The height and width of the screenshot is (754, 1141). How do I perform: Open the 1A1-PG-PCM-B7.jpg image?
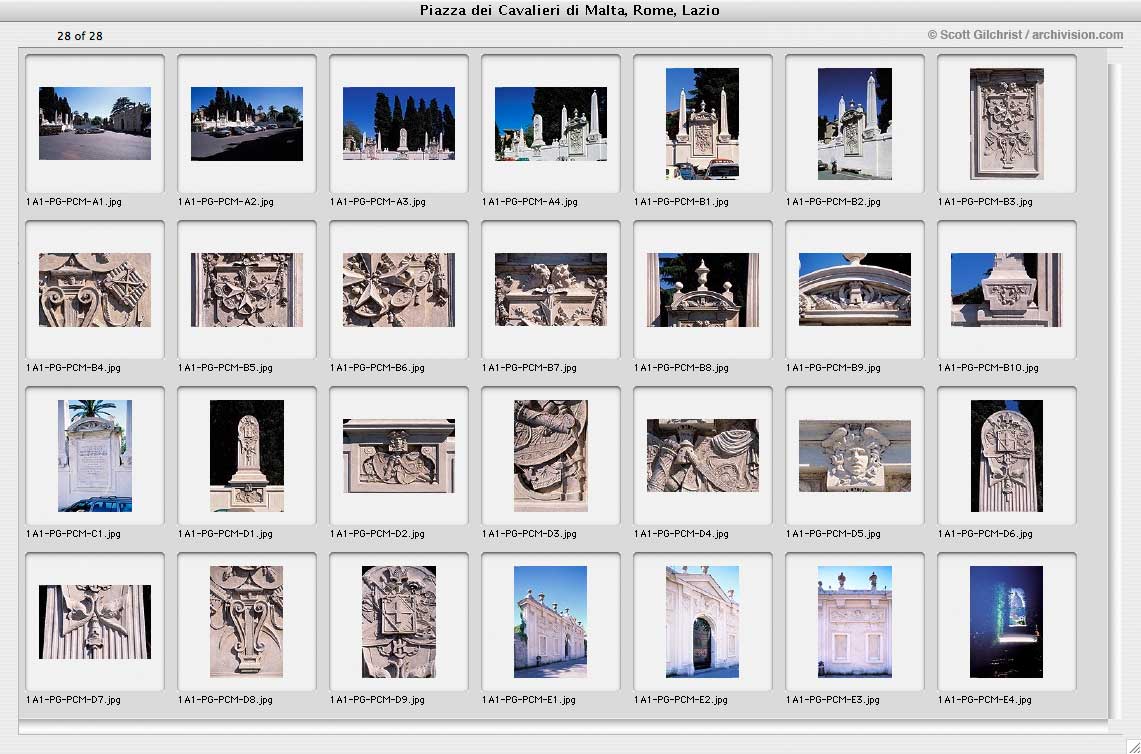(x=551, y=290)
